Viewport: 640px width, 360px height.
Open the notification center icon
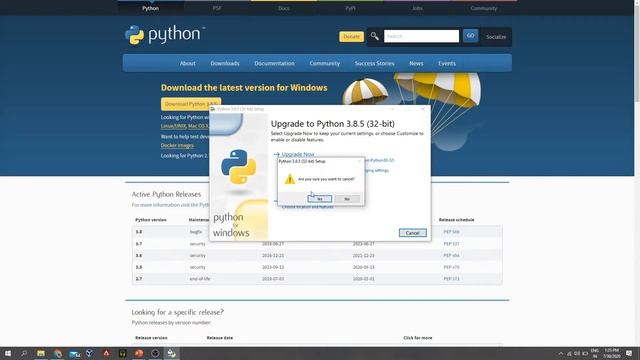pos(629,353)
